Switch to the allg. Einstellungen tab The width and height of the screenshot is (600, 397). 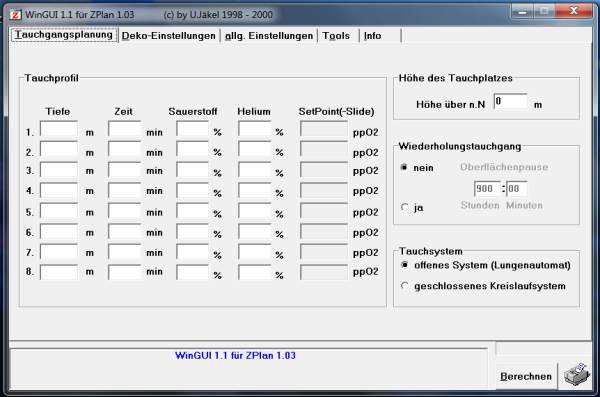[x=269, y=36]
